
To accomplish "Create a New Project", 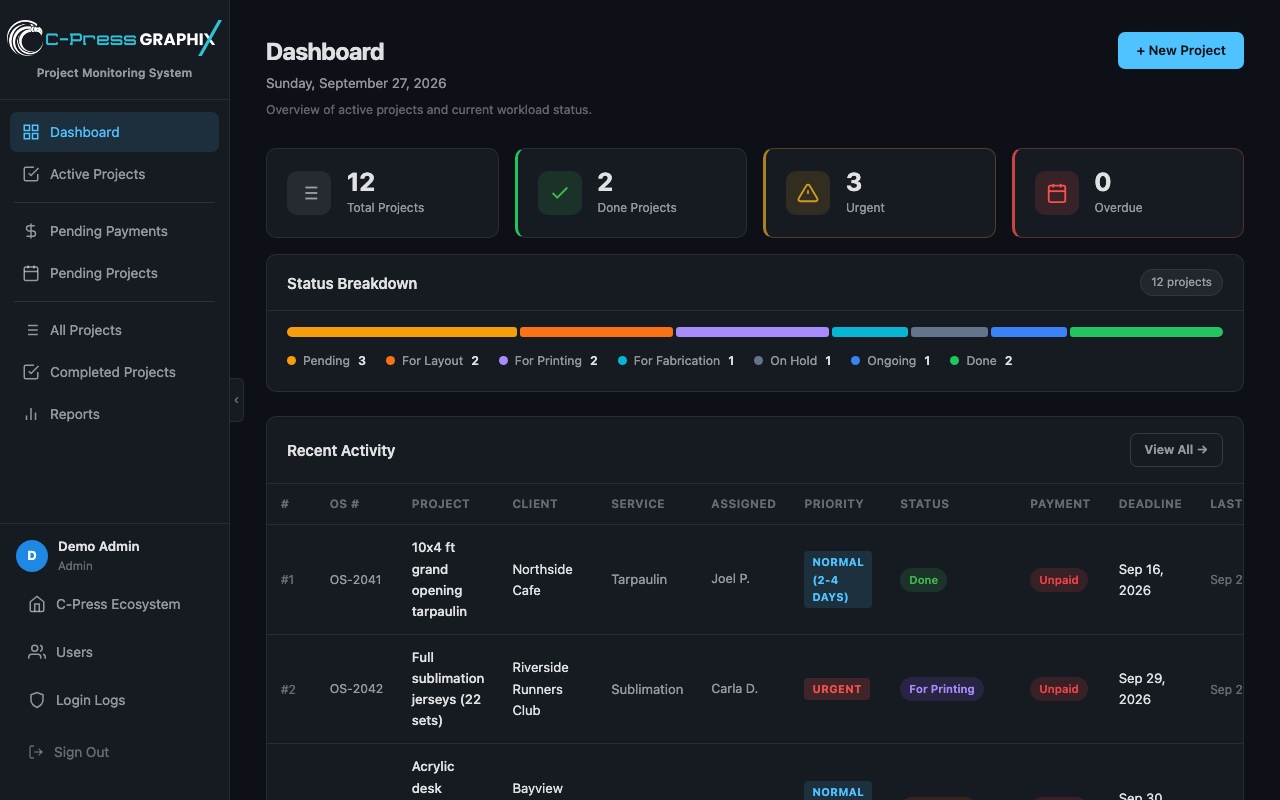I will click(1181, 50).
